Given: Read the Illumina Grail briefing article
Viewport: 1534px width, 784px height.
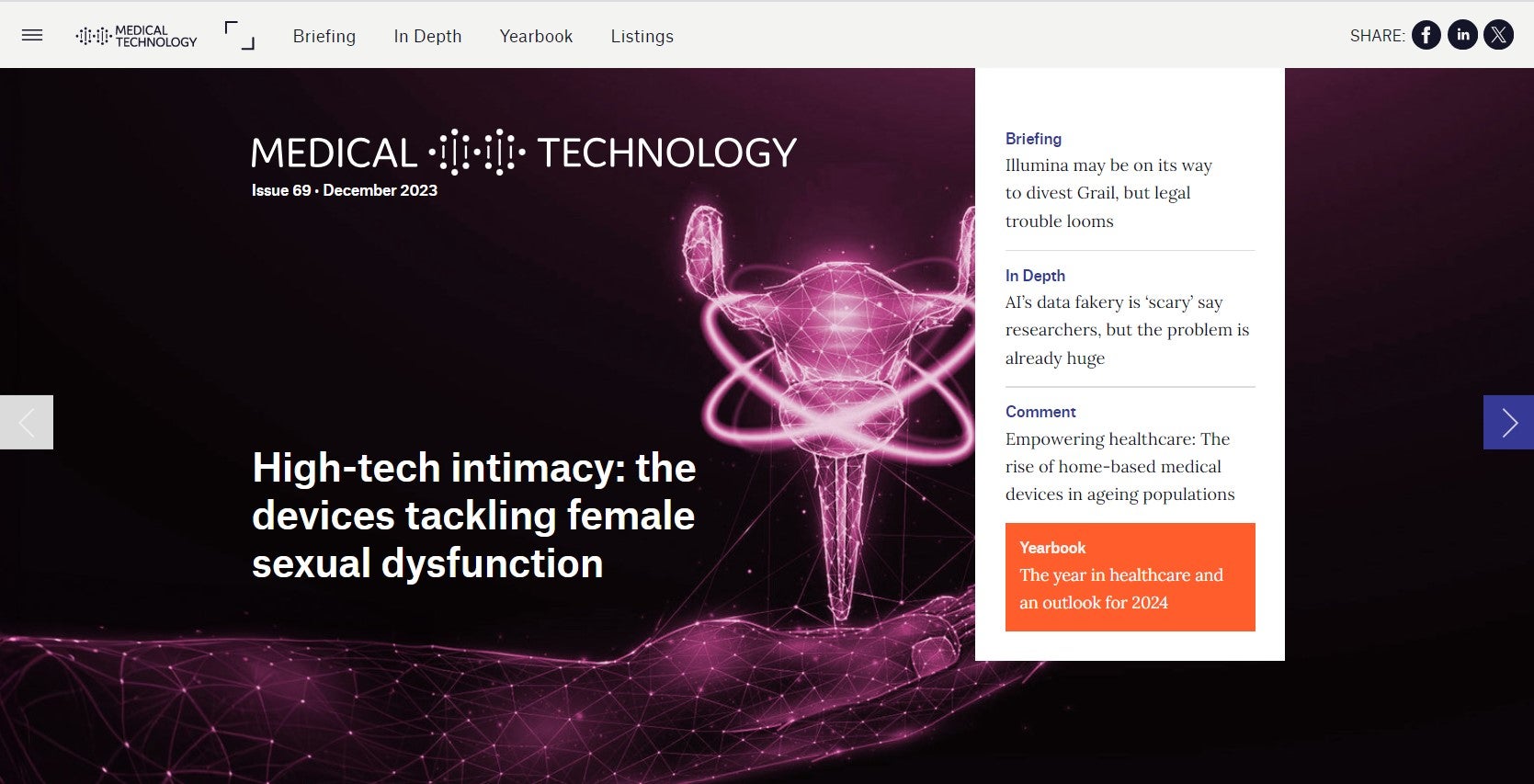Looking at the screenshot, I should pyautogui.click(x=1108, y=193).
